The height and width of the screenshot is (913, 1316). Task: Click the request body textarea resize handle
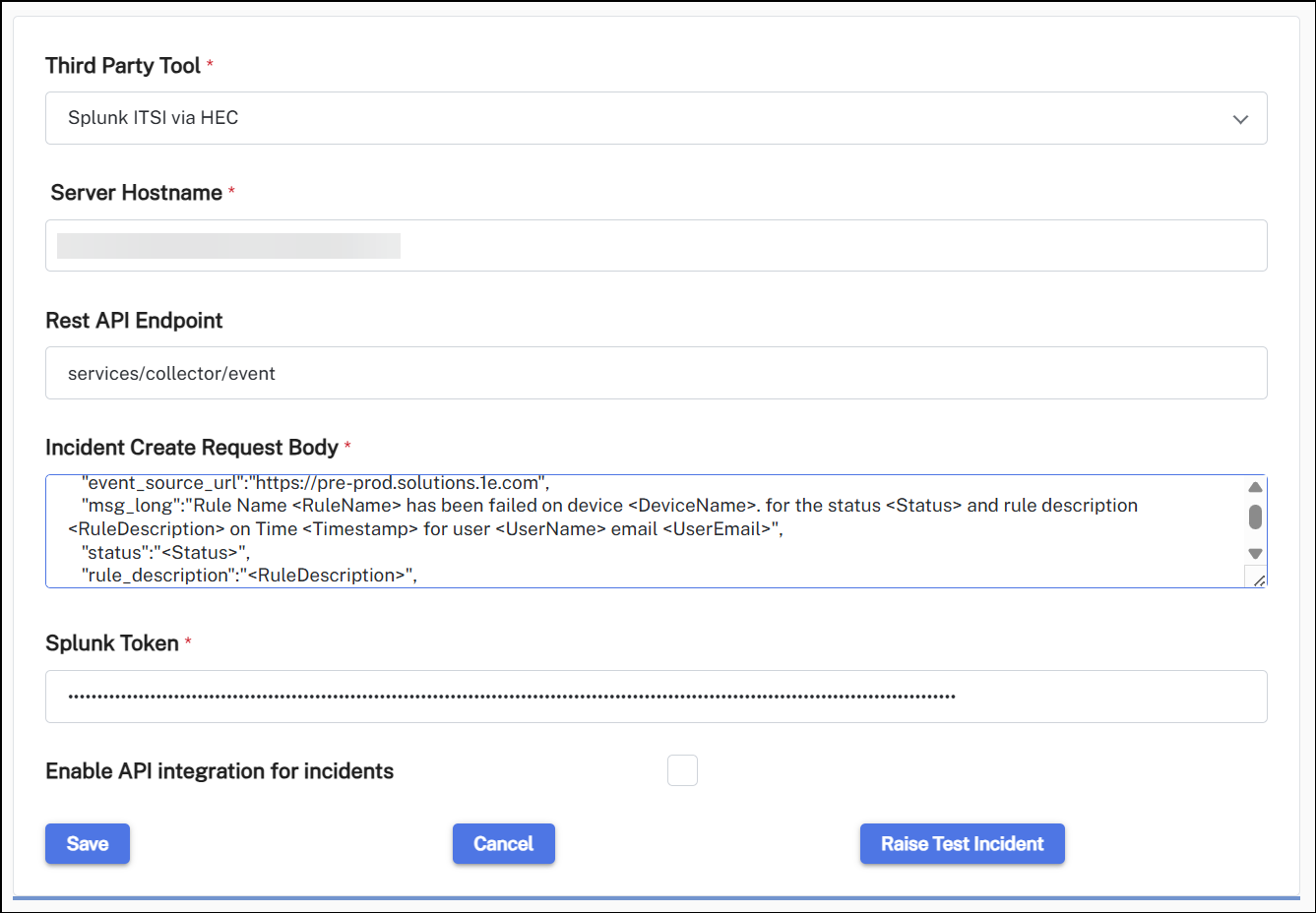point(1258,579)
